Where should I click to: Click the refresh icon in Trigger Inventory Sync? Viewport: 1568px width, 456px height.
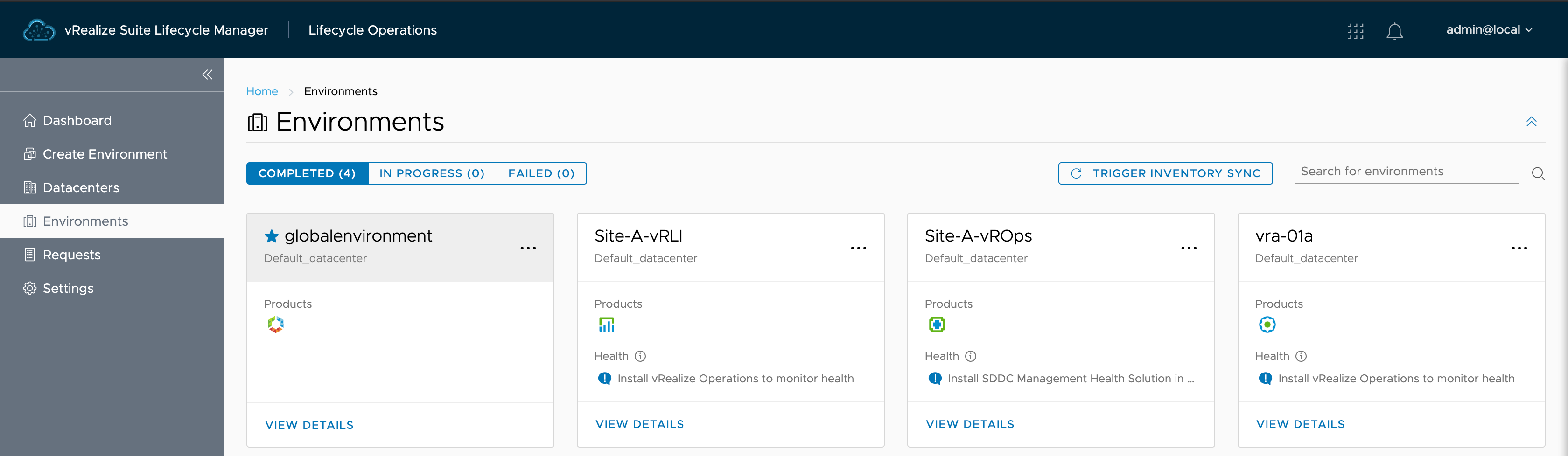click(1076, 173)
